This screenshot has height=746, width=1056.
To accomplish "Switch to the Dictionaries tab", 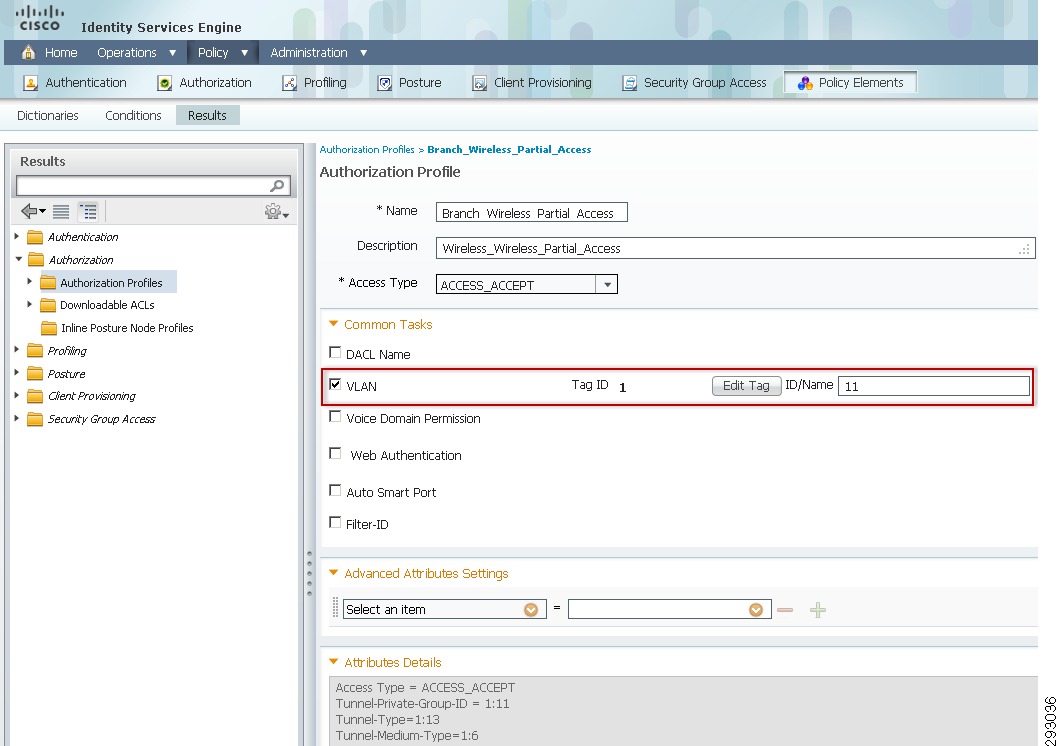I will pos(48,116).
